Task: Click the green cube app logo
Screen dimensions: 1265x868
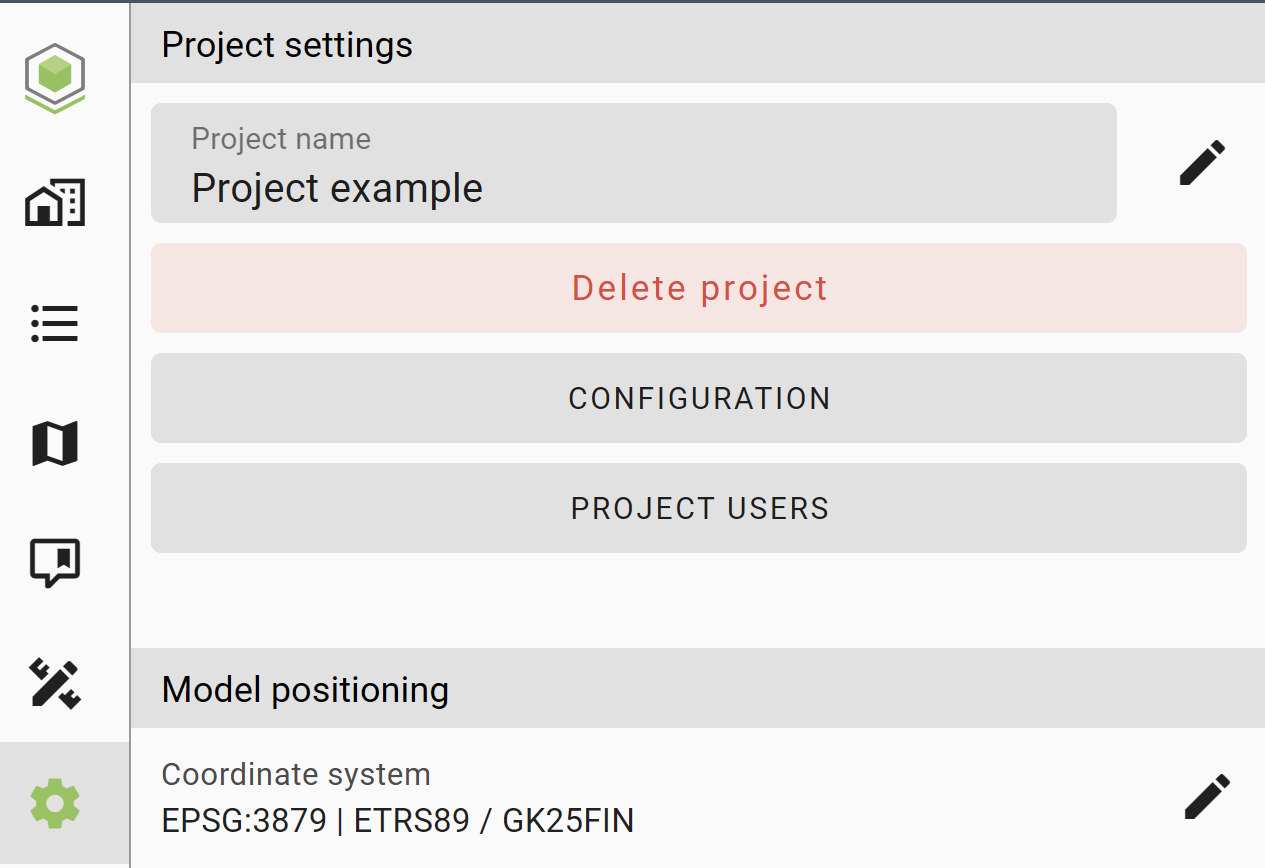Action: [x=55, y=77]
